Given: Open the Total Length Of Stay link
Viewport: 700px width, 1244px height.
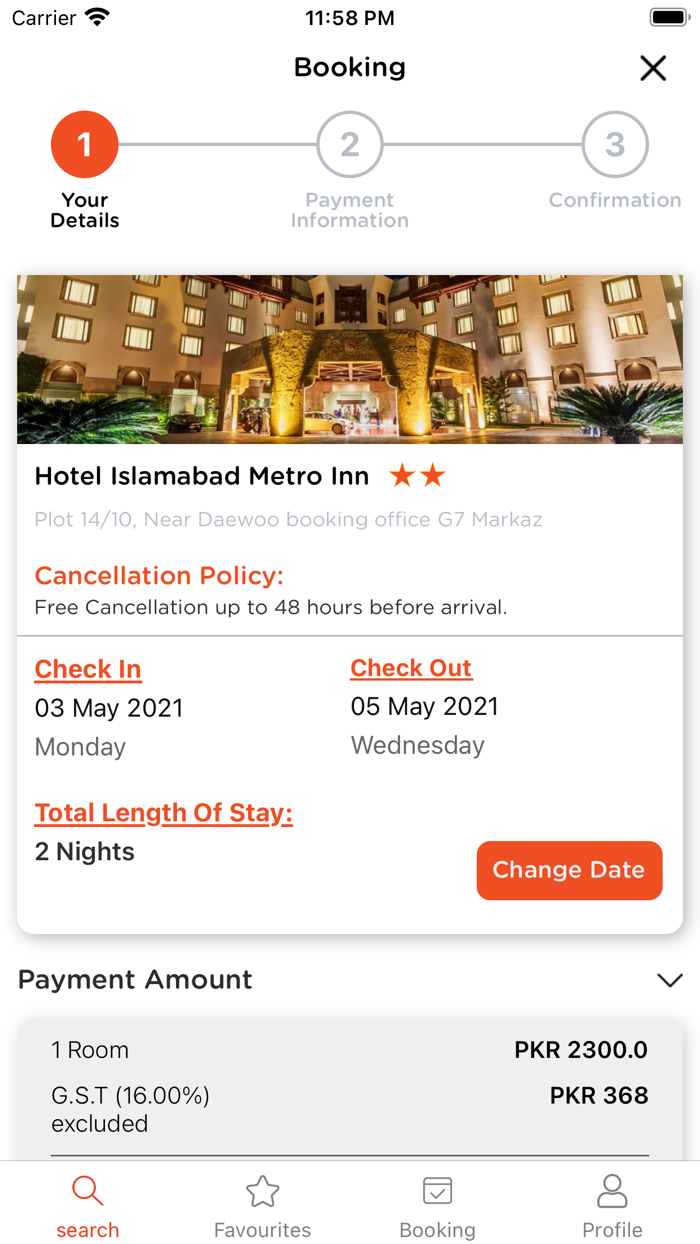Looking at the screenshot, I should (163, 813).
